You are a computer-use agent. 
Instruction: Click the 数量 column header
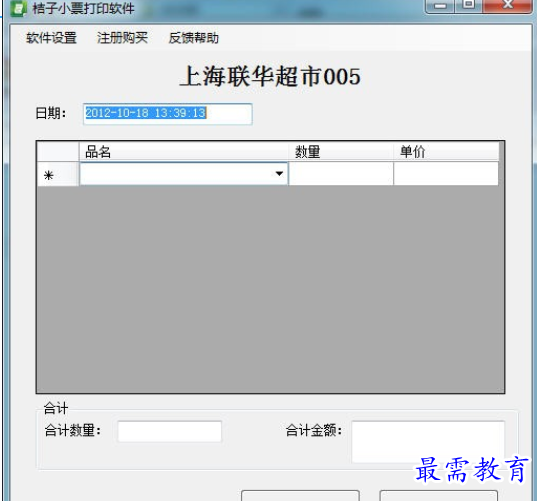pos(341,151)
